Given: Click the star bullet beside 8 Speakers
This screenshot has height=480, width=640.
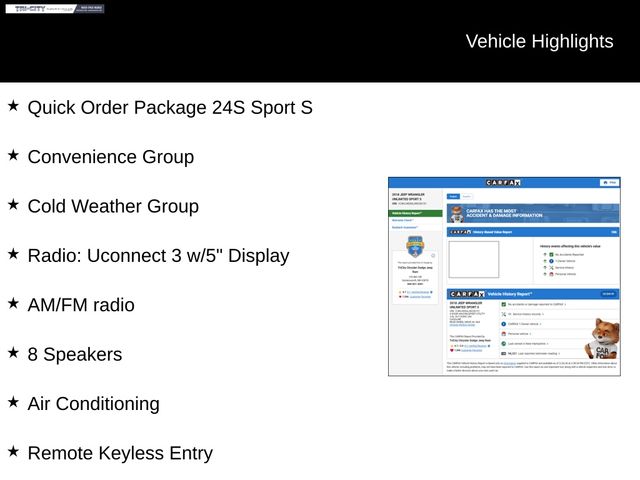Looking at the screenshot, I should 13,353.
